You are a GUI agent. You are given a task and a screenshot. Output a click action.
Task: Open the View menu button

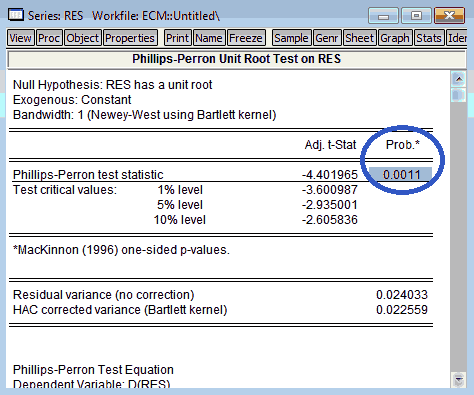pyautogui.click(x=21, y=38)
